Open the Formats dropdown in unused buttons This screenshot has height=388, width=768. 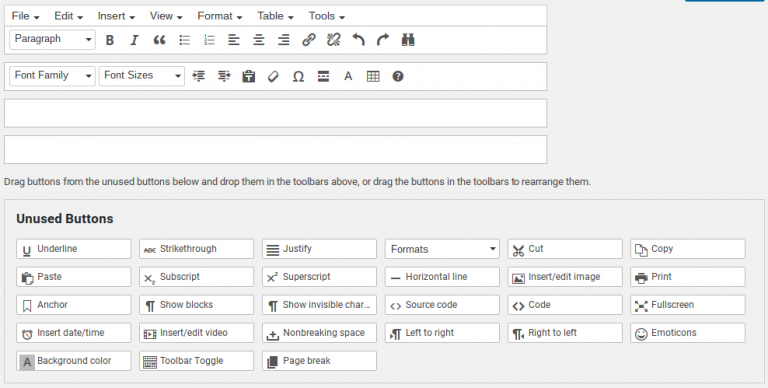(x=442, y=249)
